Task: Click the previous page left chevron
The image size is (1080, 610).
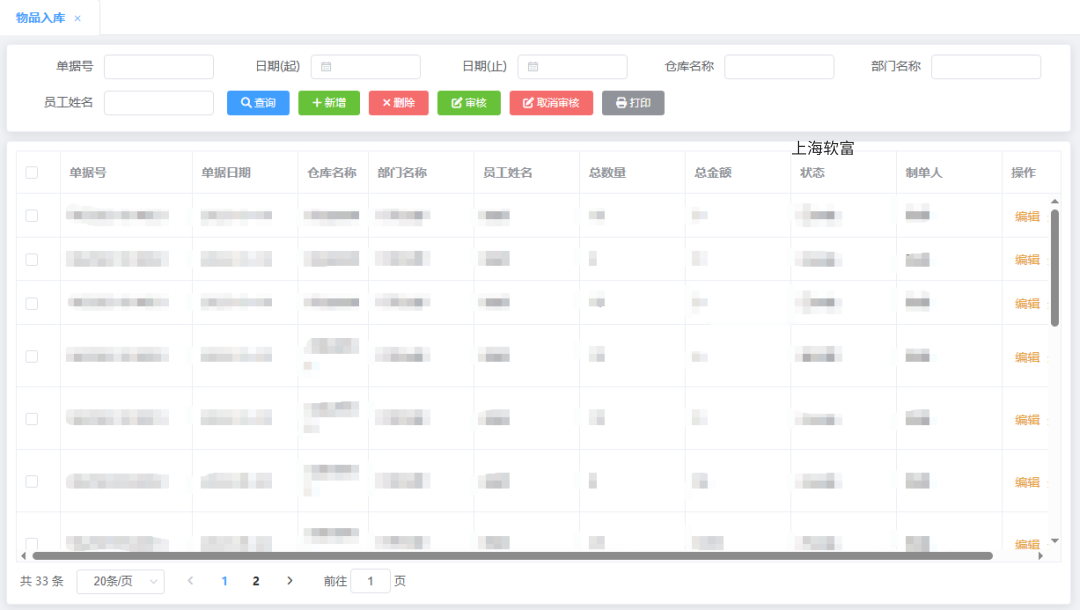Action: [191, 581]
